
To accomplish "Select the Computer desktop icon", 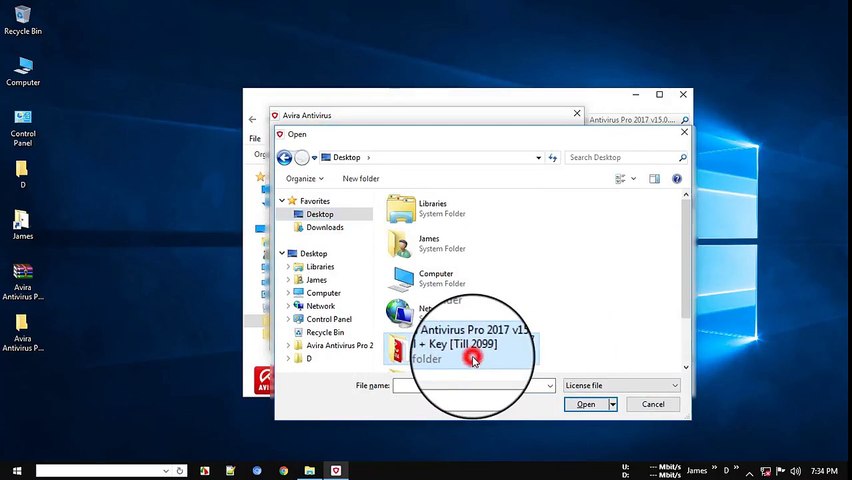I will (23, 71).
